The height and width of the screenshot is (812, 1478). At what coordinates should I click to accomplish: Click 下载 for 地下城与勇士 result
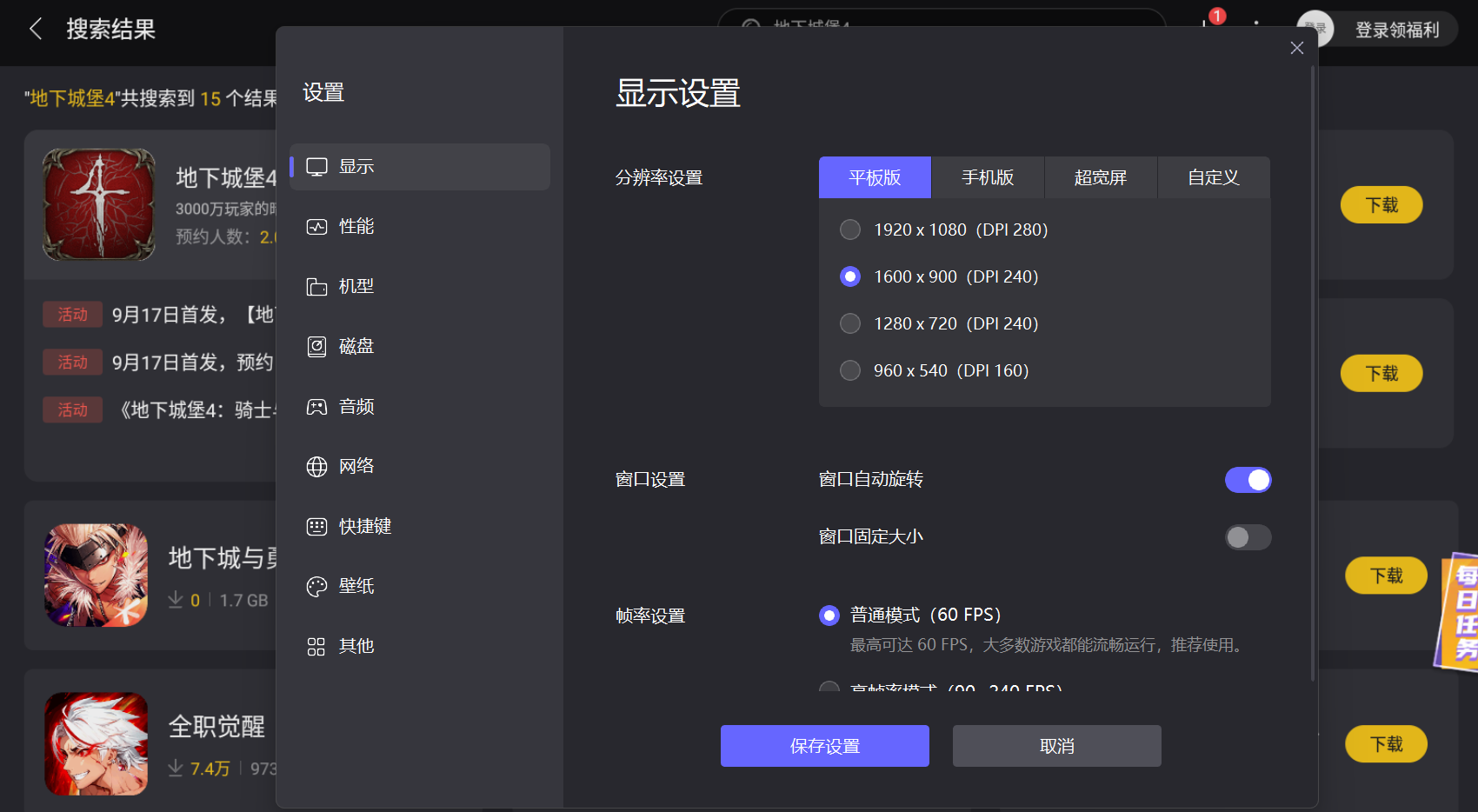click(x=1386, y=576)
